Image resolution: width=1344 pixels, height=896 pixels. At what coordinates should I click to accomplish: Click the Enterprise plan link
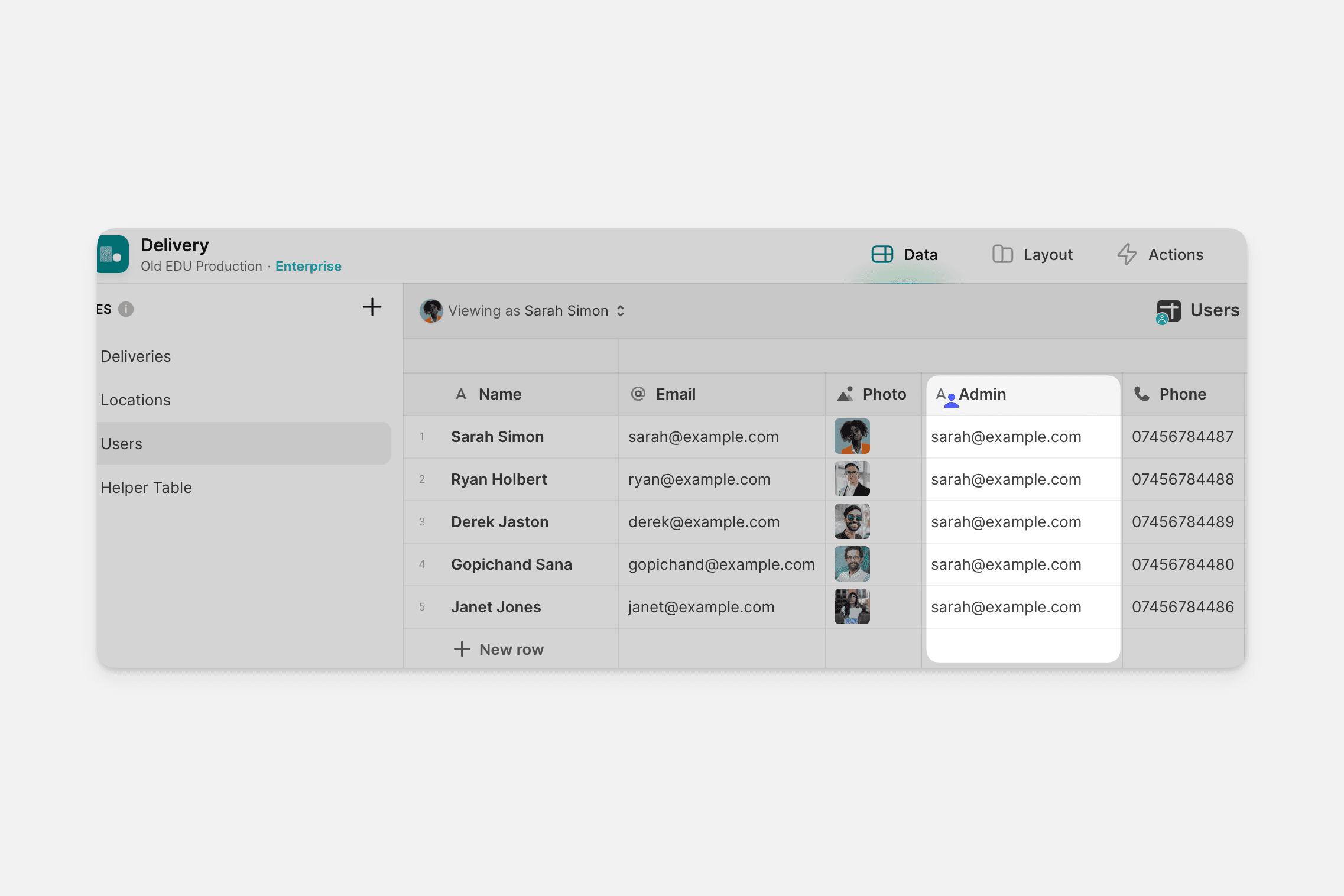[309, 267]
